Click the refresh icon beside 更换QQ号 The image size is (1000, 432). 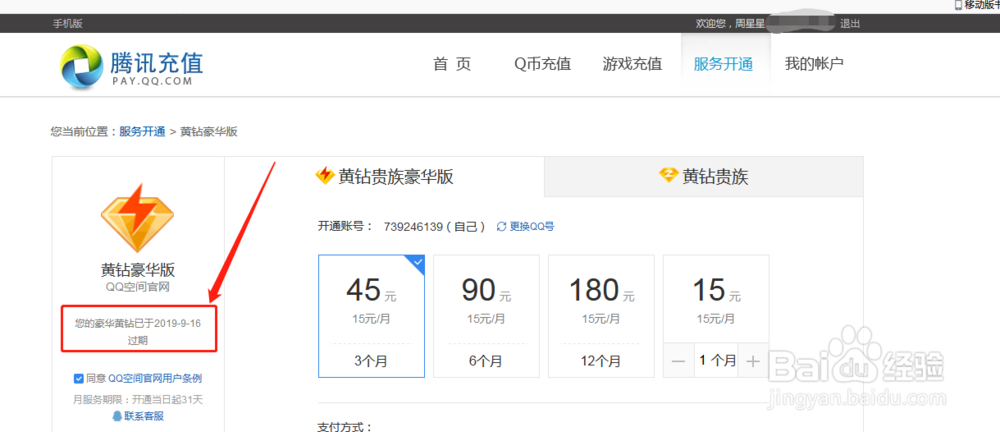tap(501, 227)
